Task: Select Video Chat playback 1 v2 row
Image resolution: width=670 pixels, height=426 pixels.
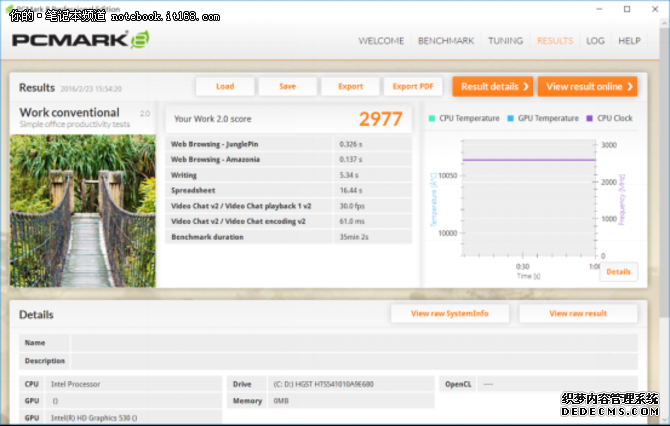Action: tap(289, 206)
